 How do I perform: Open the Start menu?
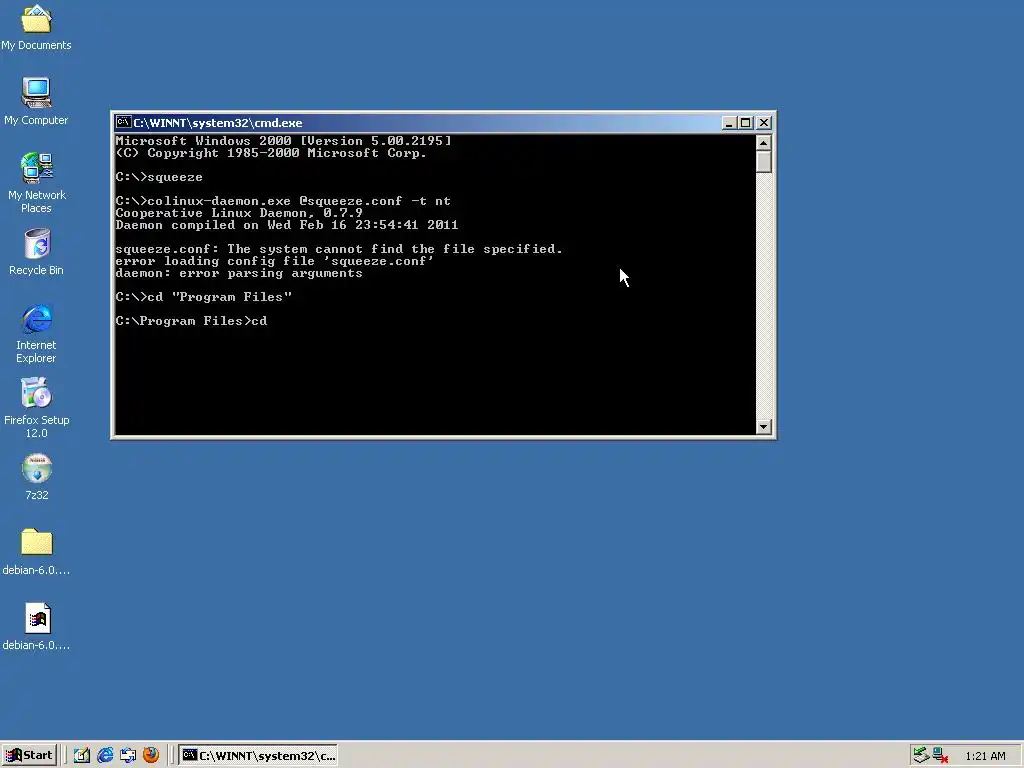(x=29, y=755)
